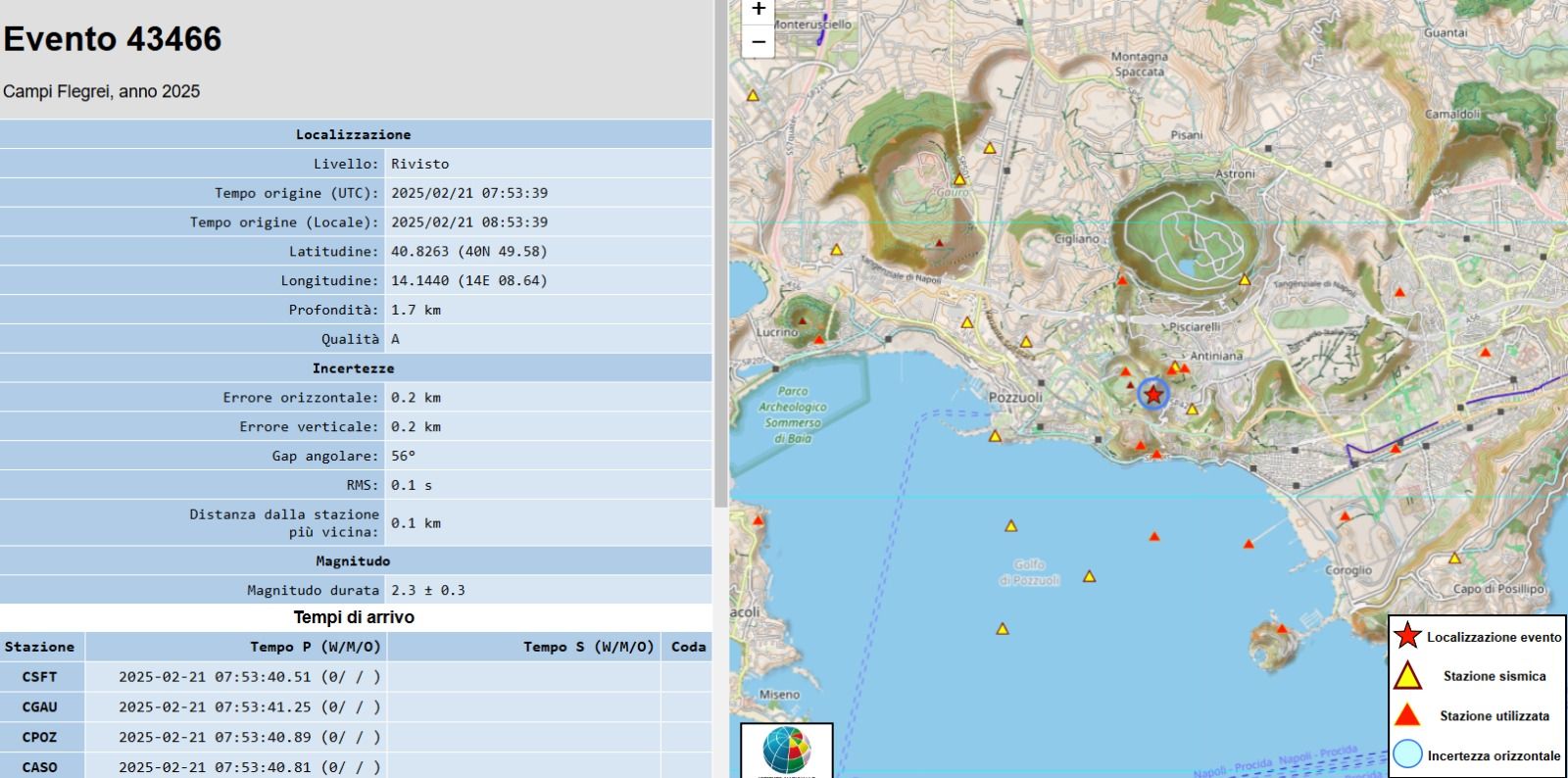Click the red star event location marker on the map
1568x778 pixels.
pos(1153,394)
